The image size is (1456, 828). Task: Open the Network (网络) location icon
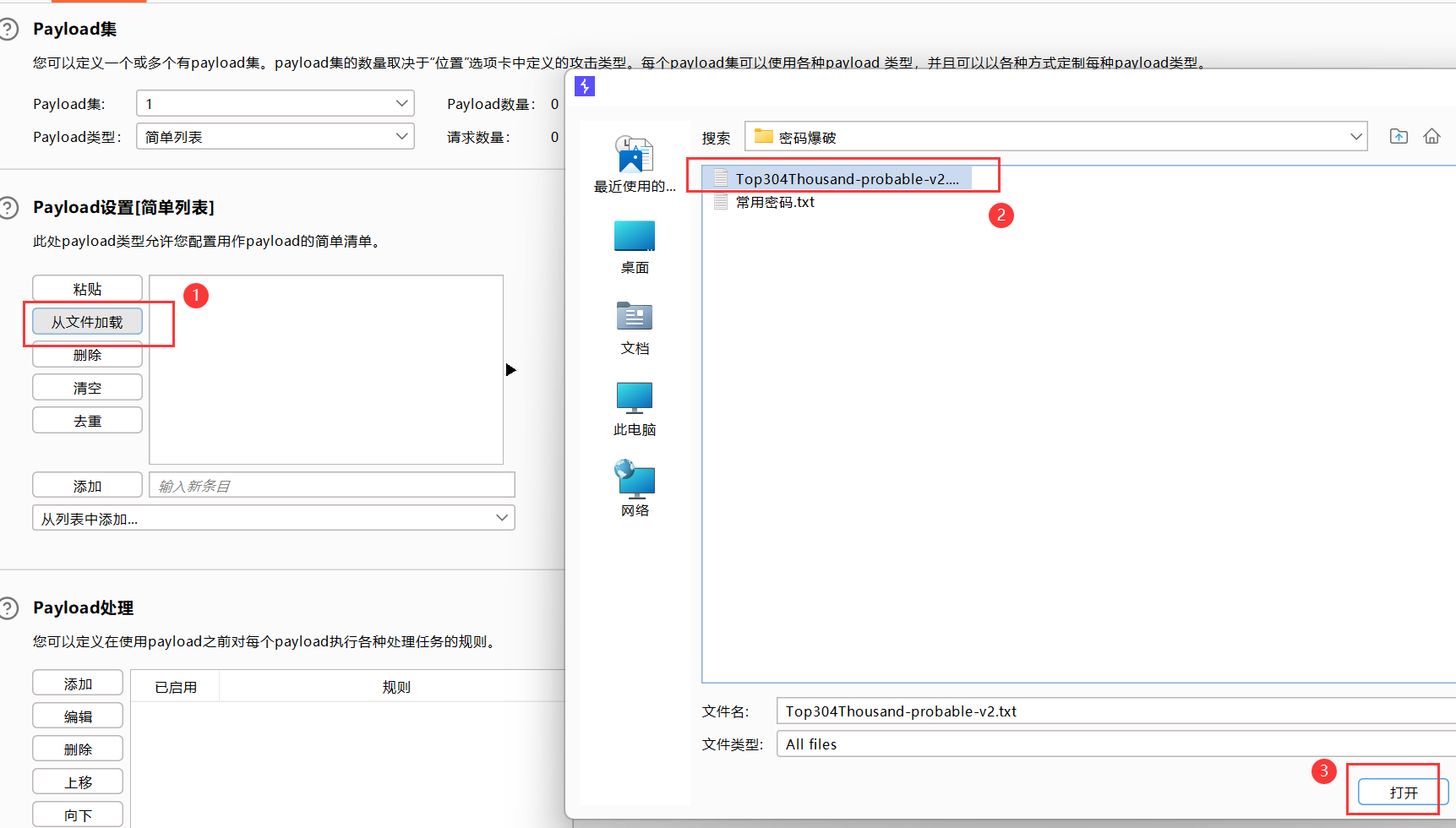[x=635, y=479]
